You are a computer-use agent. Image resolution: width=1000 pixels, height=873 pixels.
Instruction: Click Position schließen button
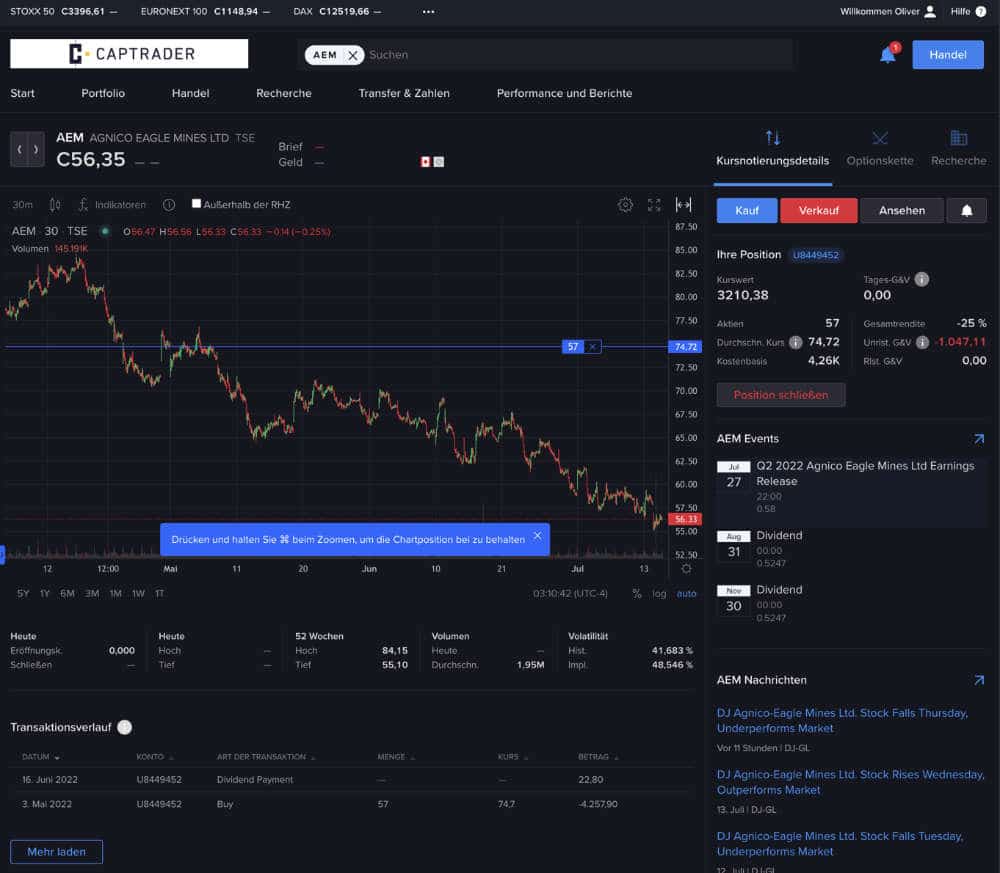coord(781,395)
